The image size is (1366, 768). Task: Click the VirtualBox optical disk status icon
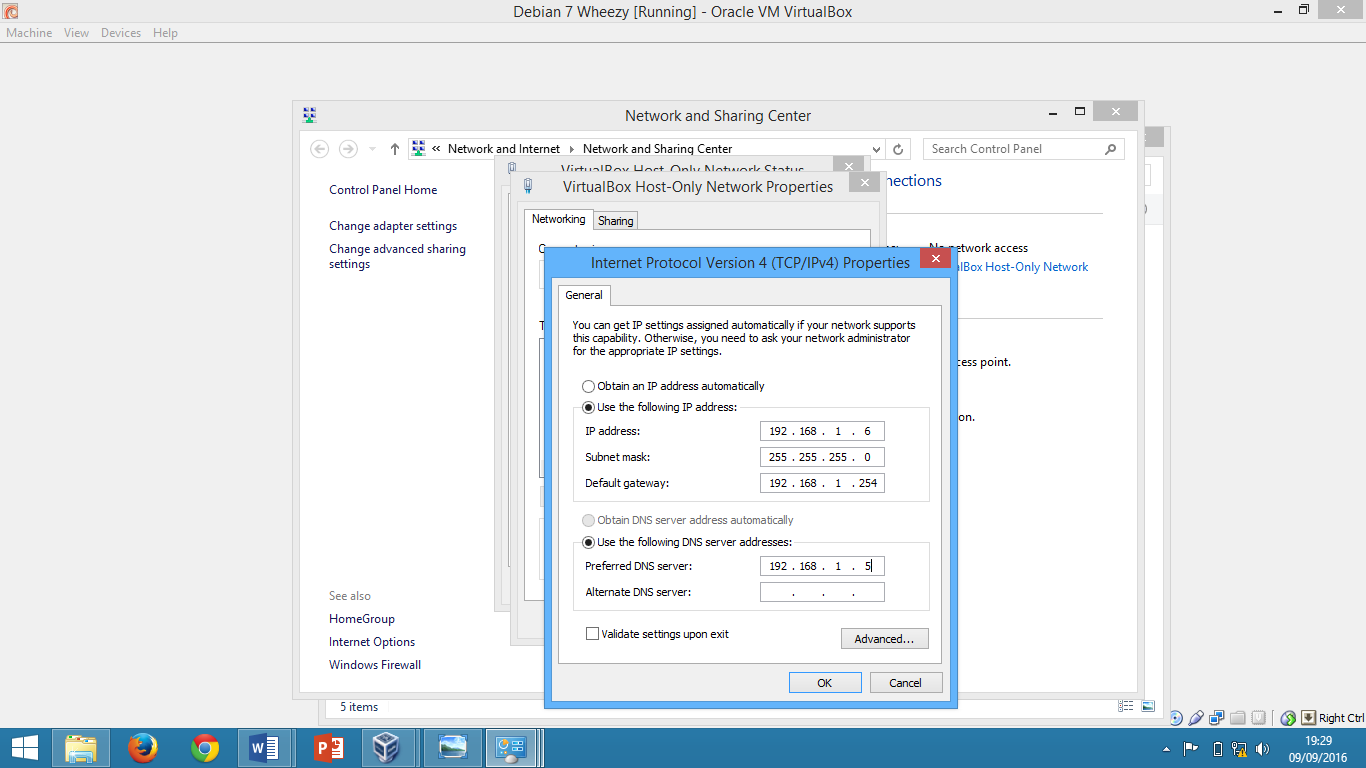pos(1176,718)
